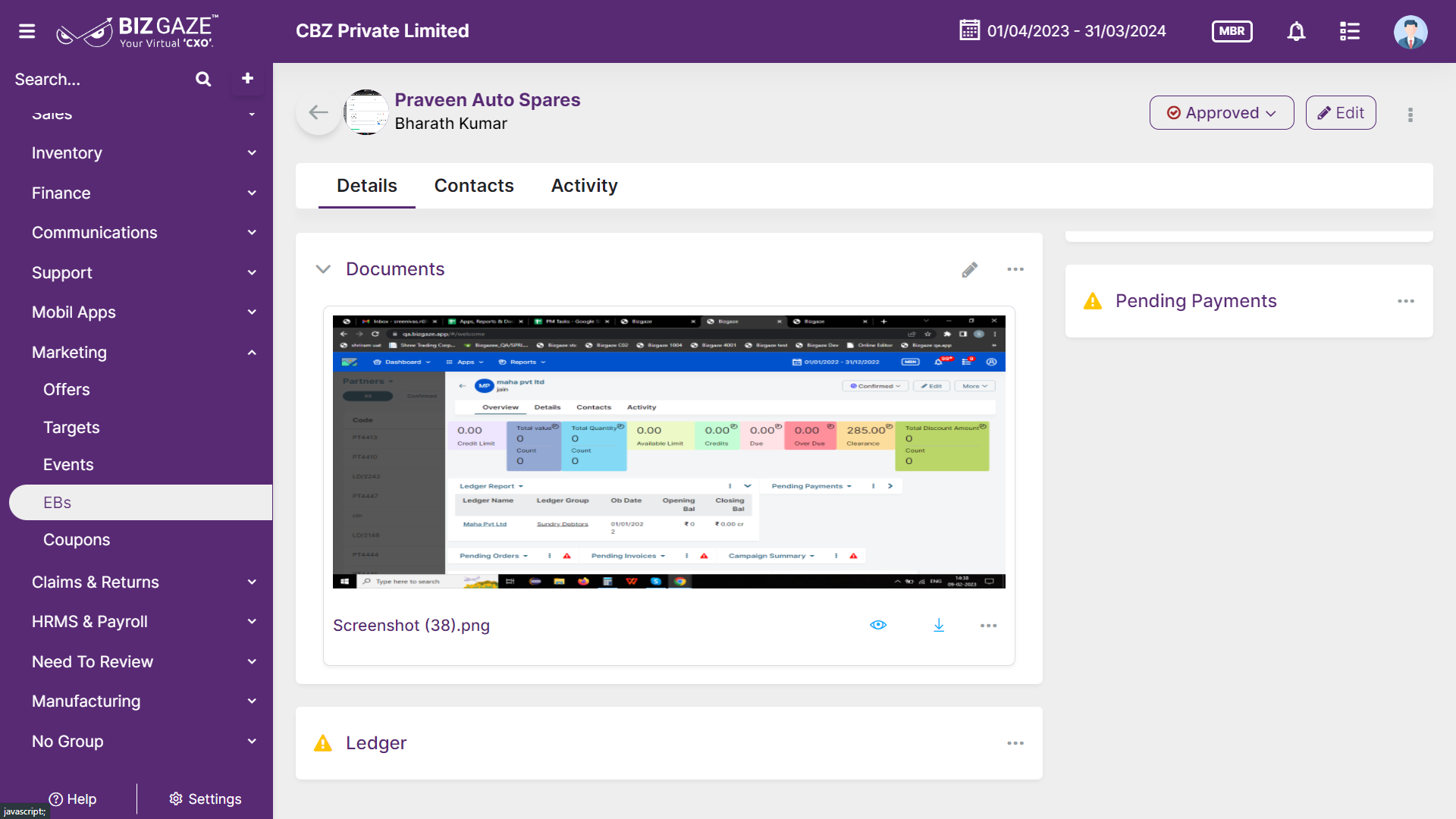
Task: Preview Screenshot (38).png with eye icon
Action: click(x=878, y=625)
